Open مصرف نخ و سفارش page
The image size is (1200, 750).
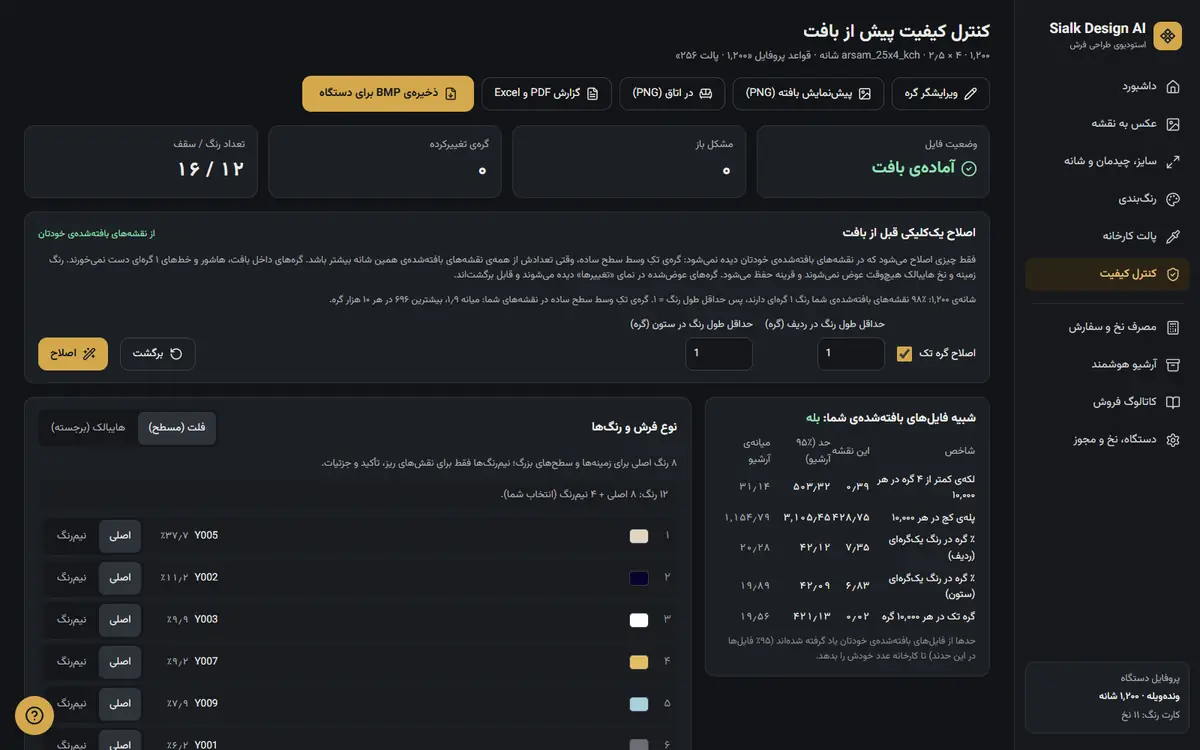(1107, 327)
